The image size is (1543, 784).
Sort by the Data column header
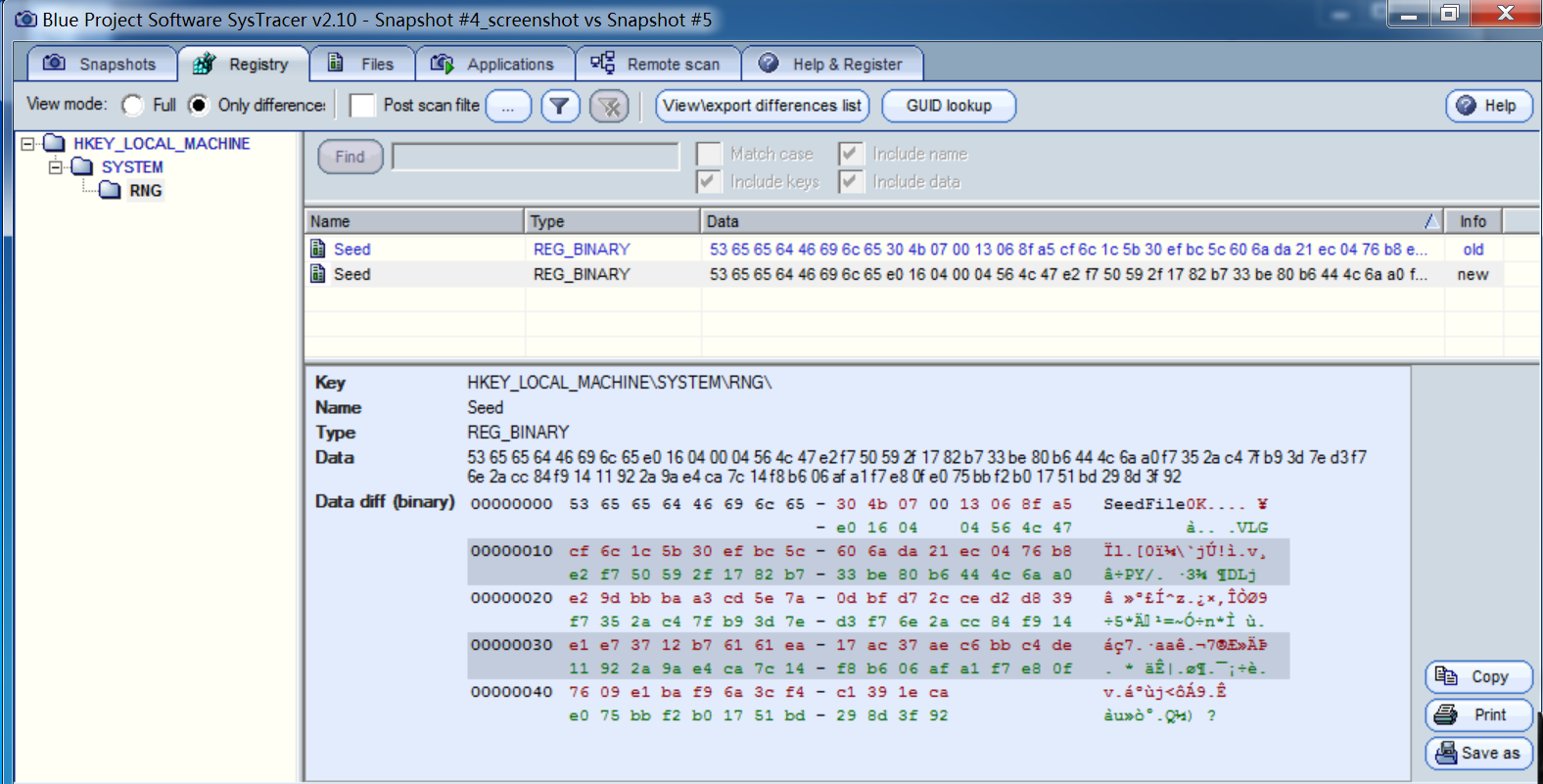click(x=1072, y=221)
